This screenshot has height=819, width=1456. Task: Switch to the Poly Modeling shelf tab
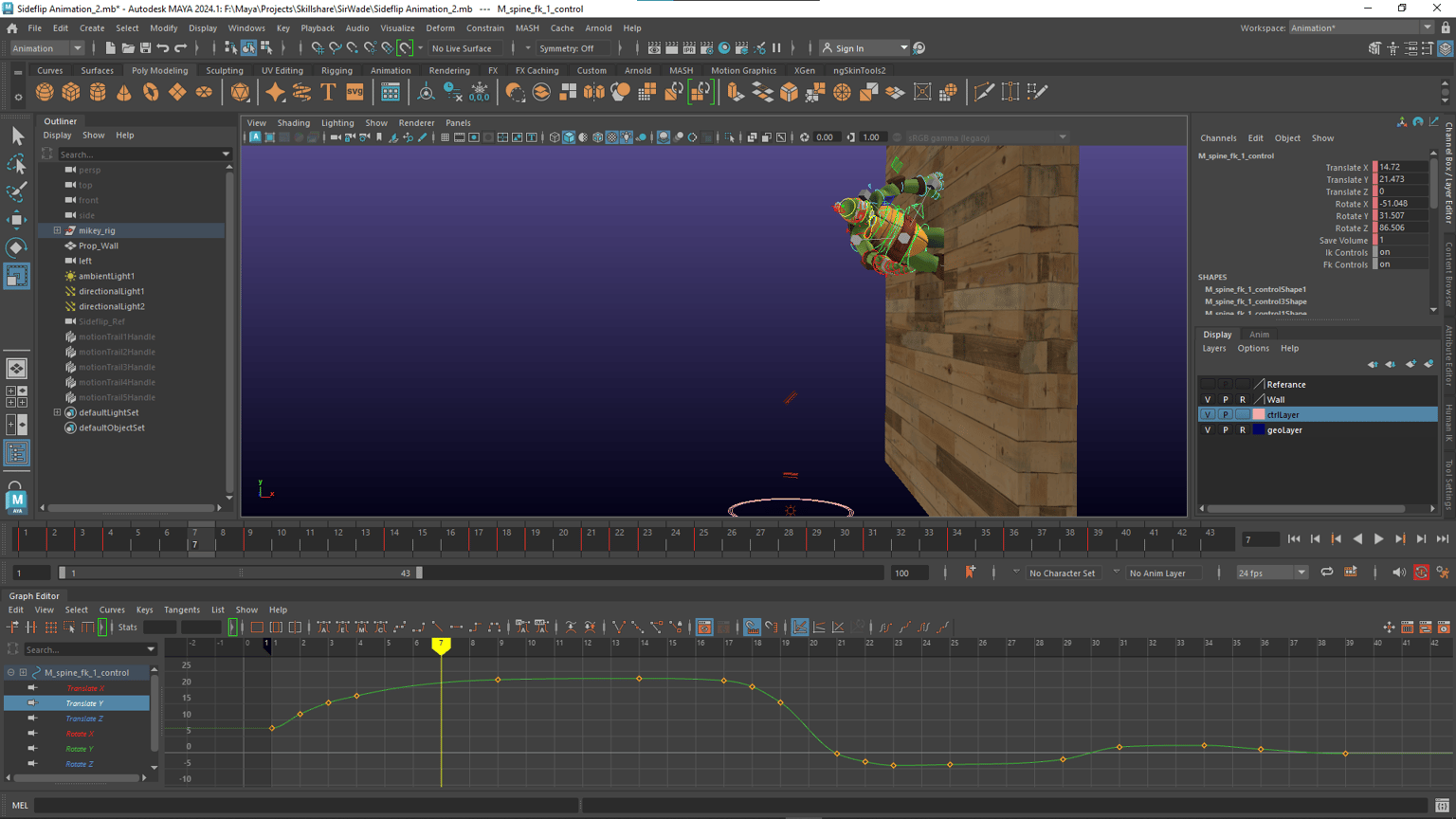tap(159, 70)
